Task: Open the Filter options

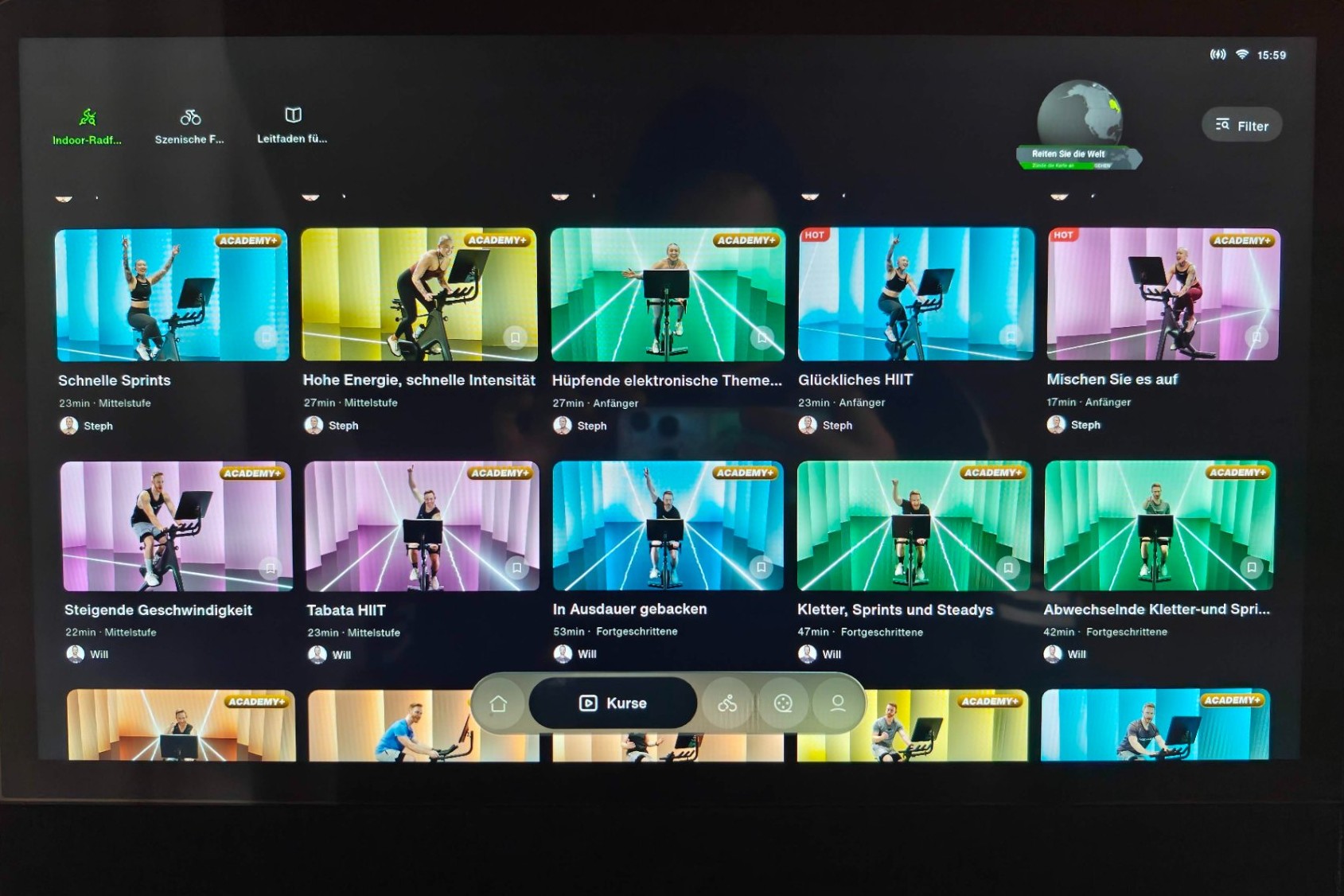Action: coord(1241,126)
